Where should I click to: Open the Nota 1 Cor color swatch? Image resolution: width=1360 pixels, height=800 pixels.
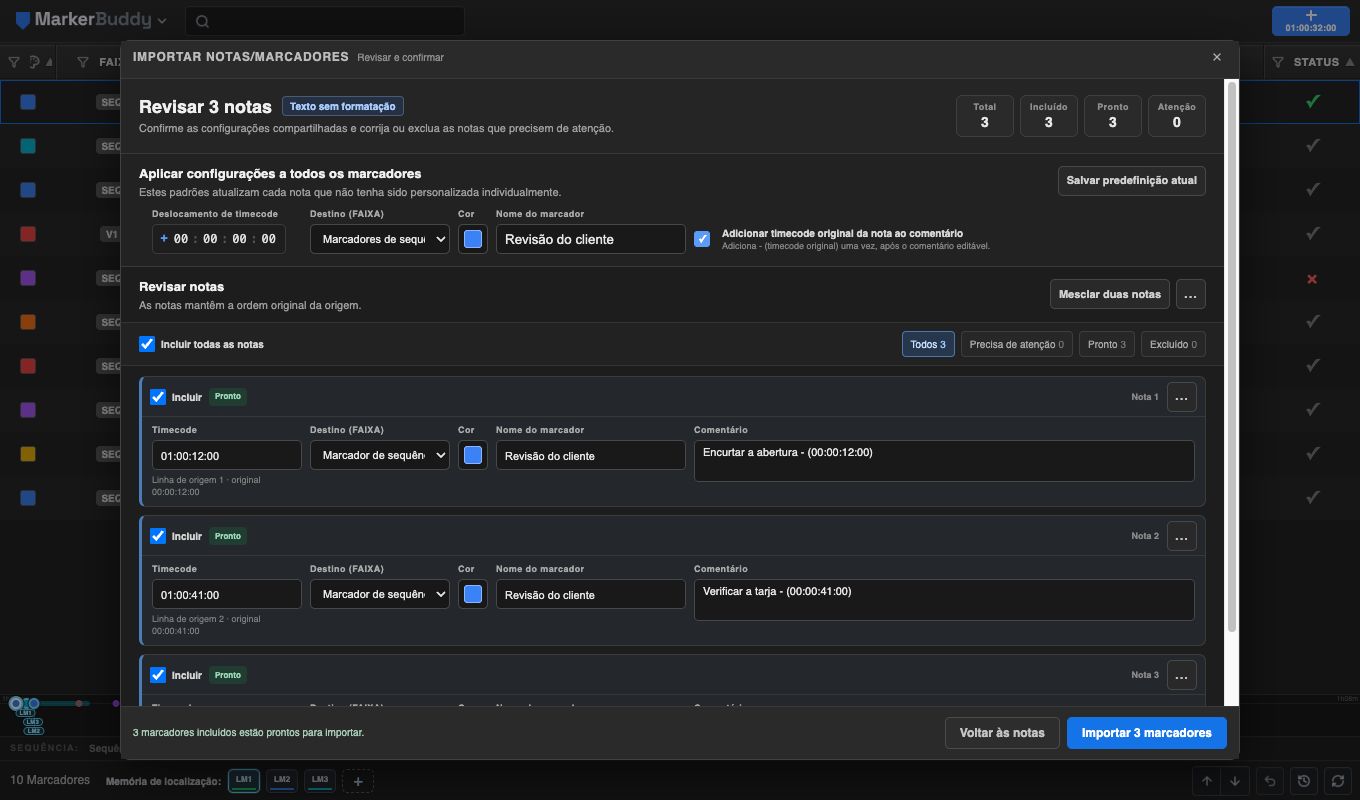click(473, 455)
